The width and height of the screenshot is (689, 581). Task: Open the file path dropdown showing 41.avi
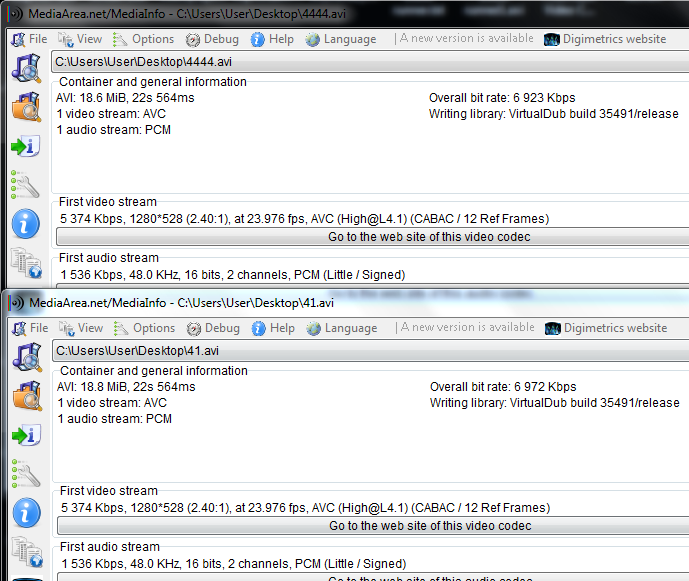pyautogui.click(x=371, y=350)
